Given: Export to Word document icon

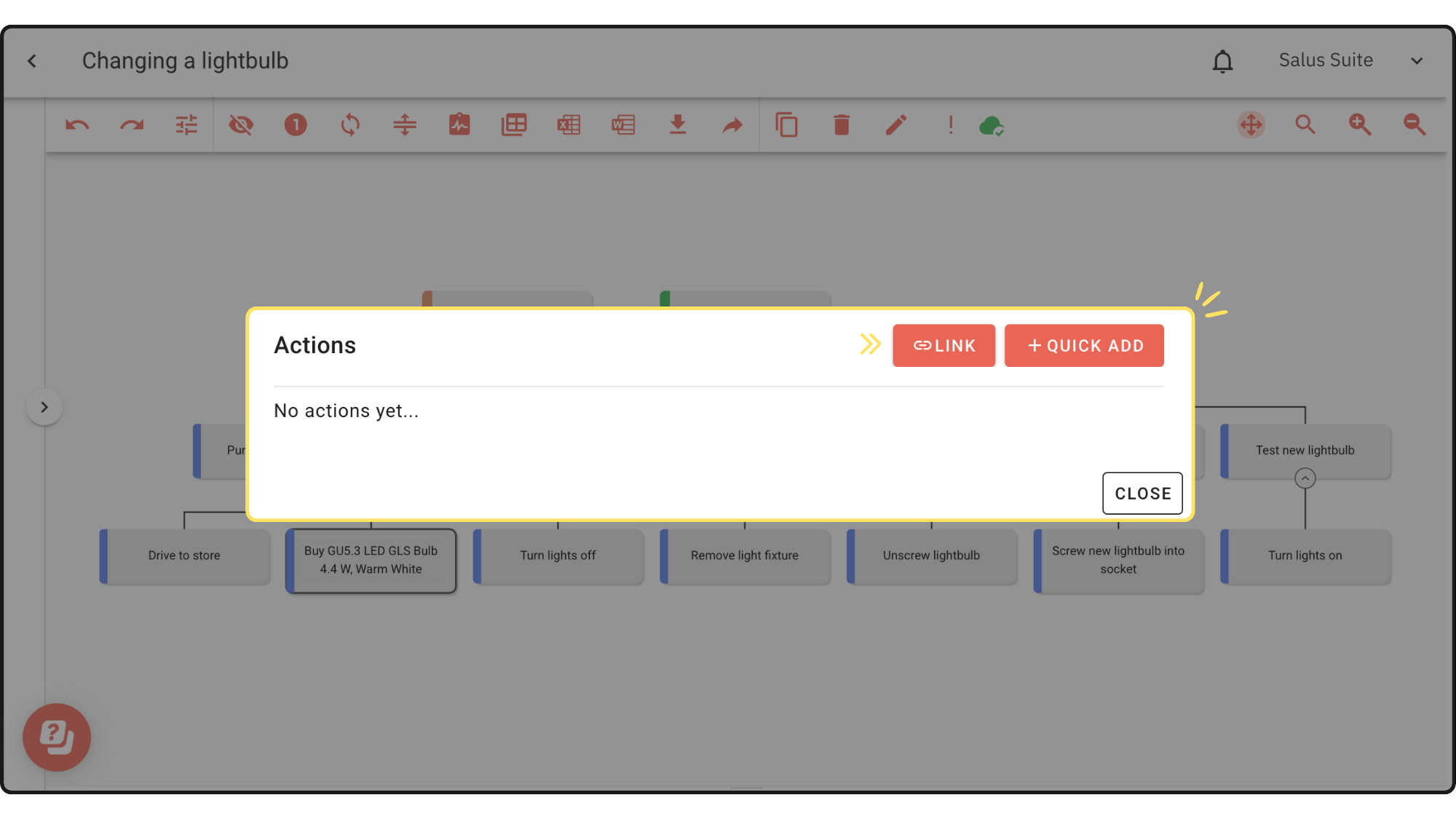Looking at the screenshot, I should (x=623, y=125).
